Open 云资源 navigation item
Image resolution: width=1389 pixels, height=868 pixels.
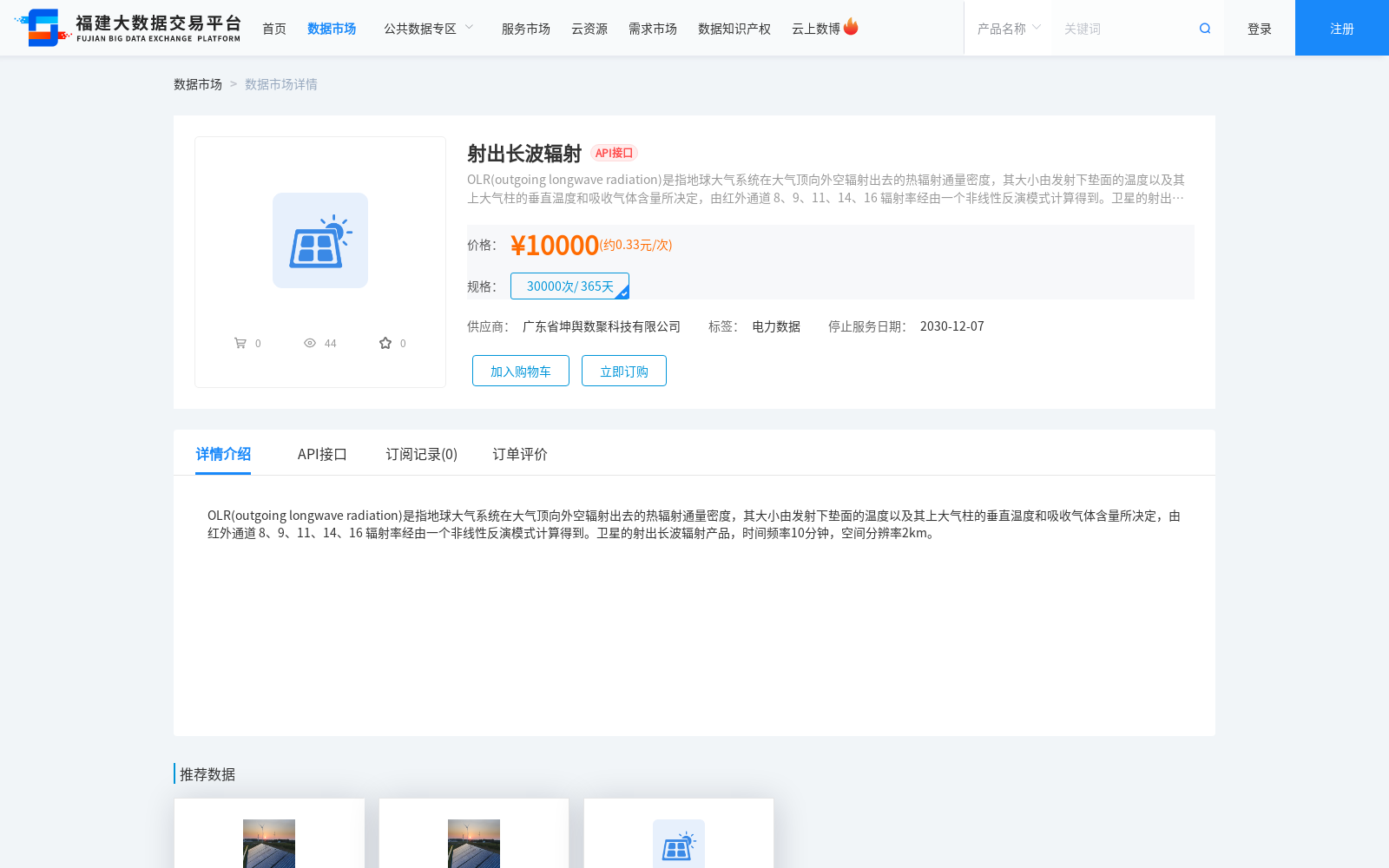[x=589, y=29]
